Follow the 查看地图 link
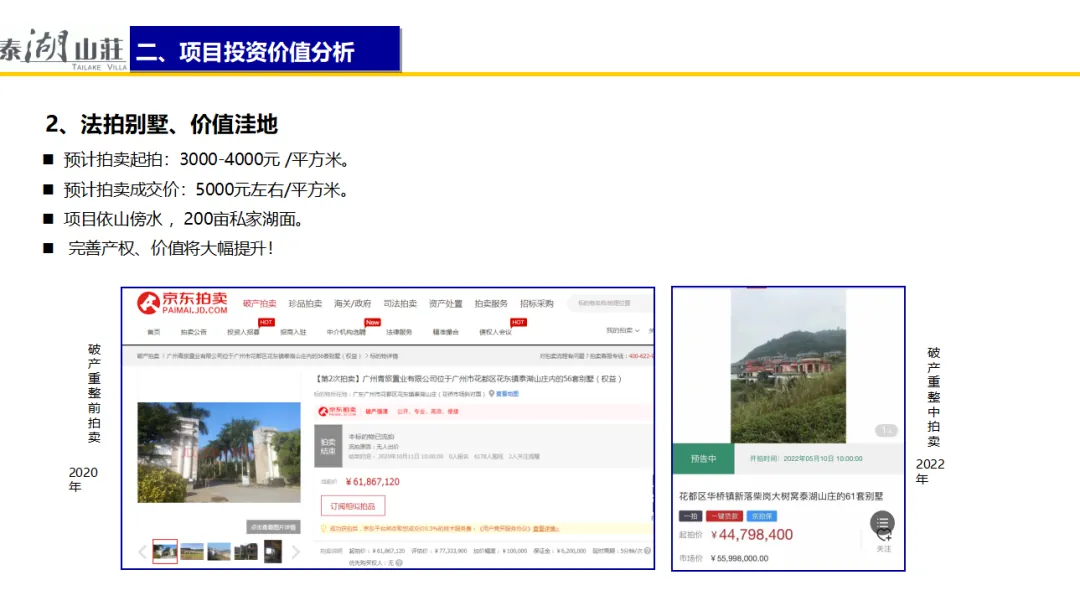Screen dimensions: 1080x601 (507, 394)
